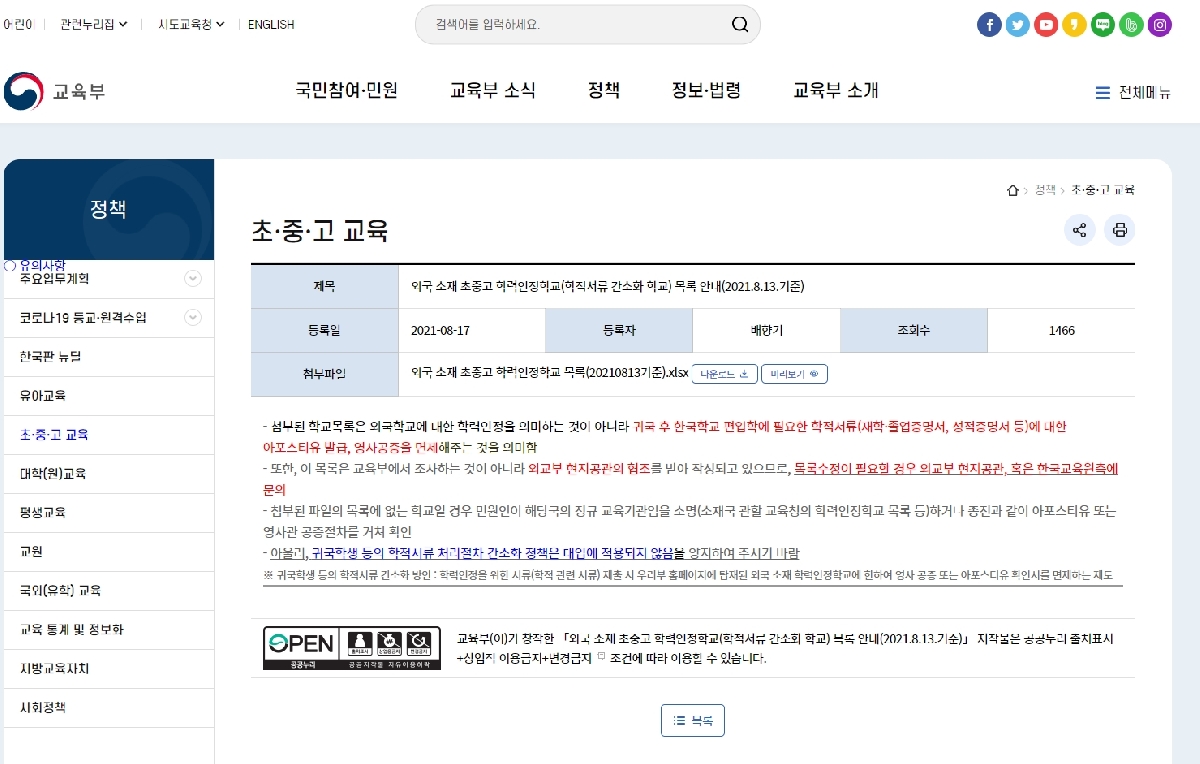Click the home icon in breadcrumb

click(1013, 190)
